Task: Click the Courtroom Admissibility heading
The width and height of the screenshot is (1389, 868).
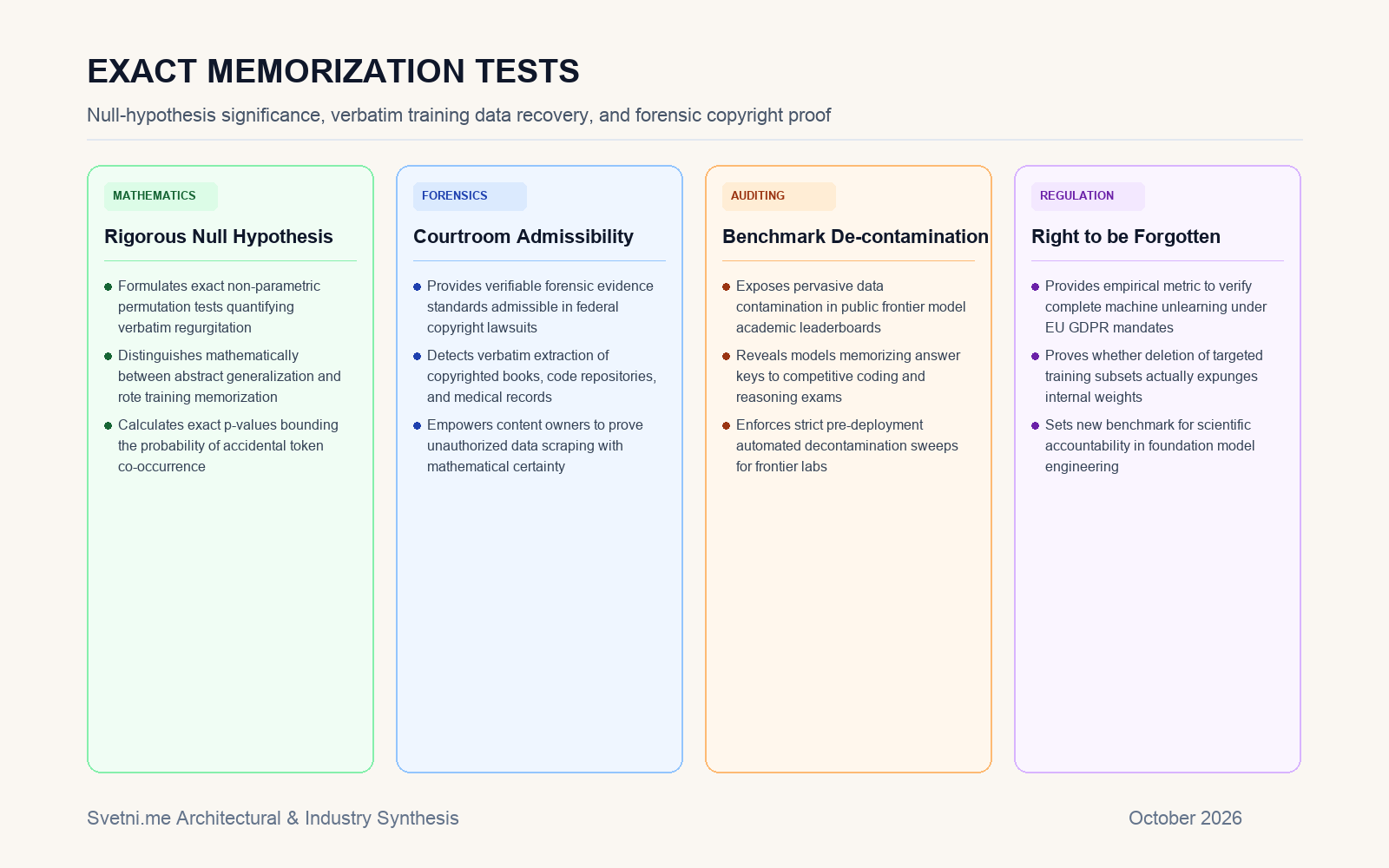Action: (523, 236)
